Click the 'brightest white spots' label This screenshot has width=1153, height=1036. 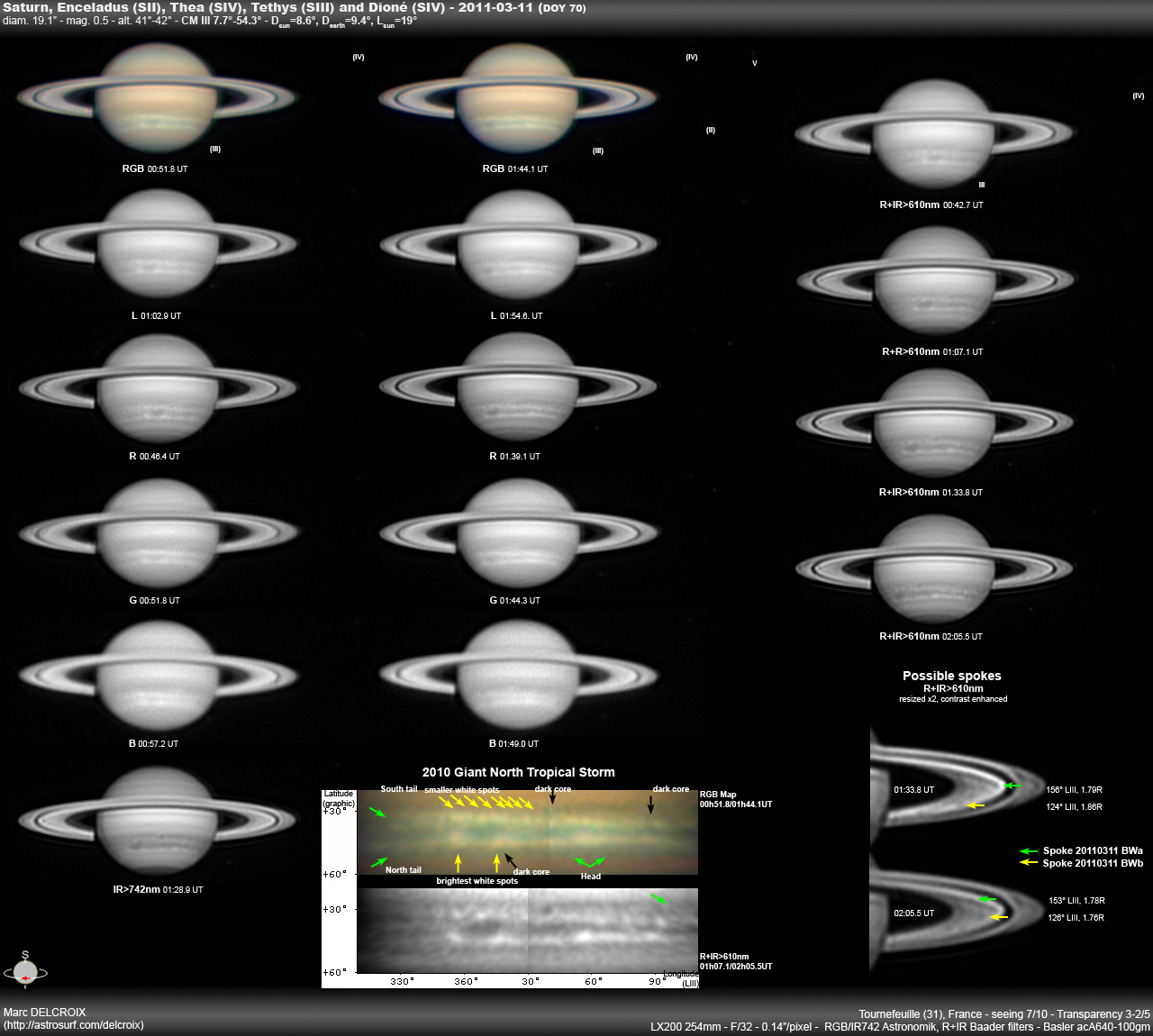point(477,881)
